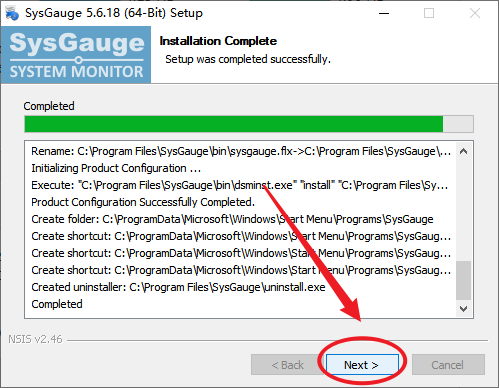Select the Create folder log entry
Viewport: 499px width, 388px height.
pyautogui.click(x=232, y=219)
